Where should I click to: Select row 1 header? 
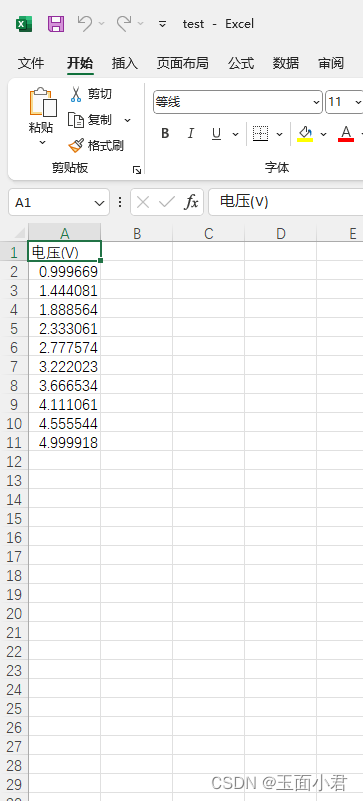coord(14,252)
